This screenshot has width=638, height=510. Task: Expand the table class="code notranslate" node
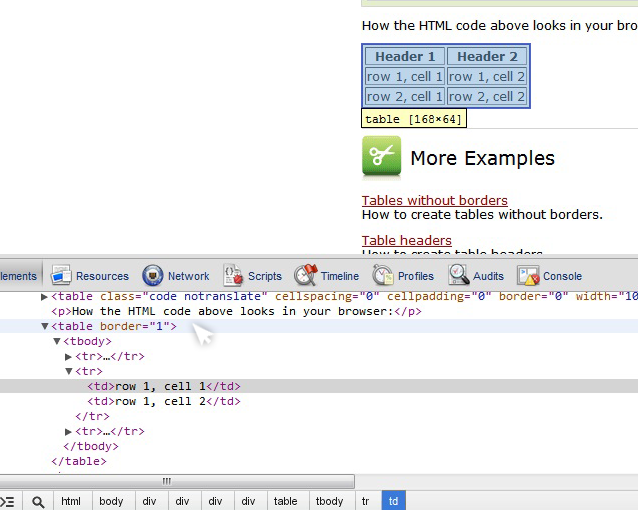point(44,297)
